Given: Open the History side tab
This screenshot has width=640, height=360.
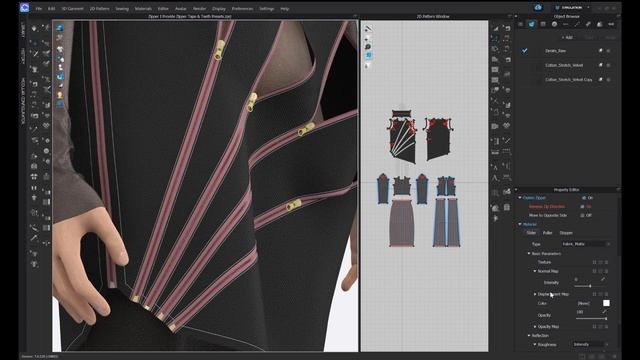Looking at the screenshot, I should pos(23,56).
